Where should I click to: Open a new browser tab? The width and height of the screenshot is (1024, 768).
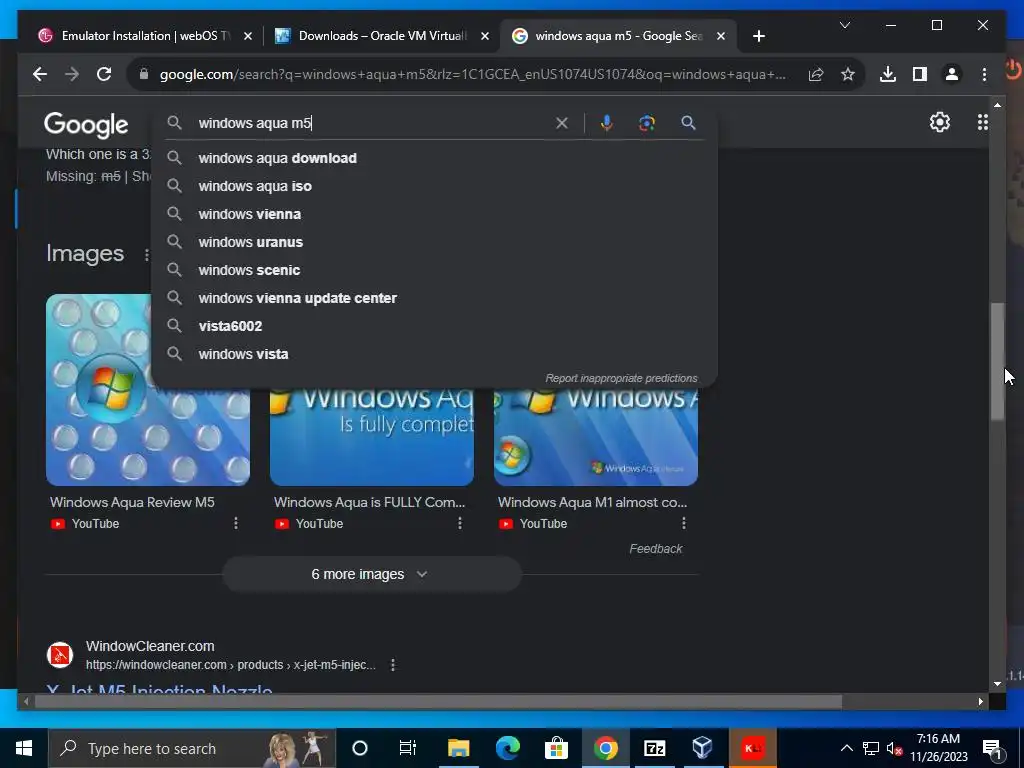pos(758,36)
